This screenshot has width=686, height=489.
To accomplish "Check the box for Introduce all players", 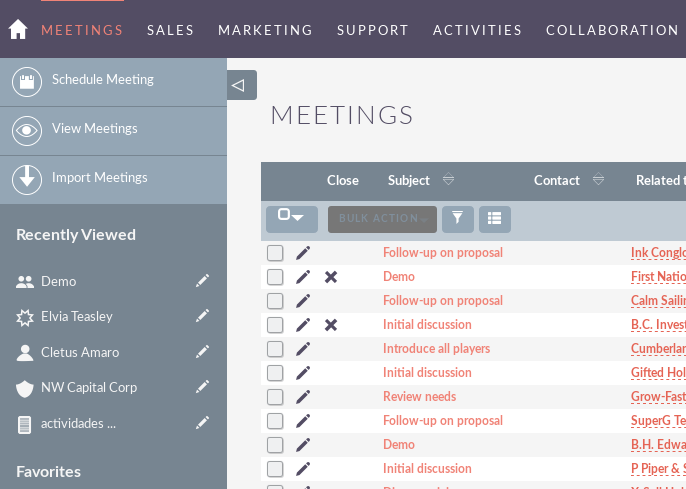I will (x=275, y=349).
